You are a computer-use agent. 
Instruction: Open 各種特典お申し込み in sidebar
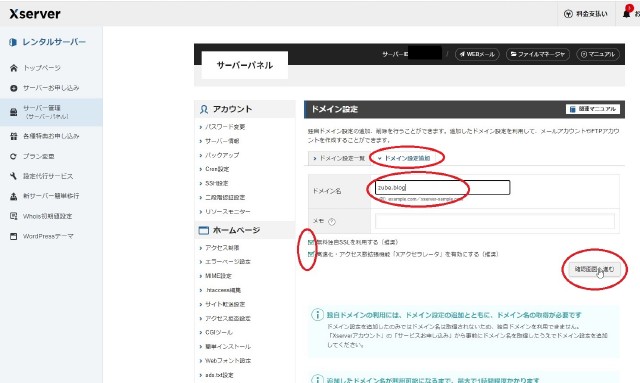[x=51, y=136]
